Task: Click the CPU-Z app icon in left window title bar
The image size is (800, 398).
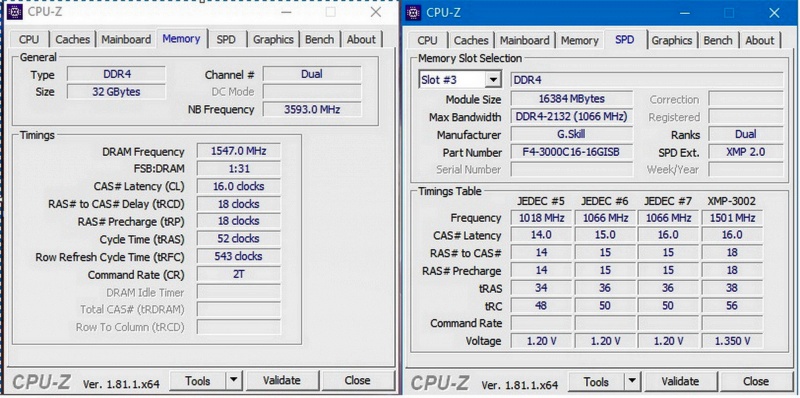Action: tap(15, 11)
